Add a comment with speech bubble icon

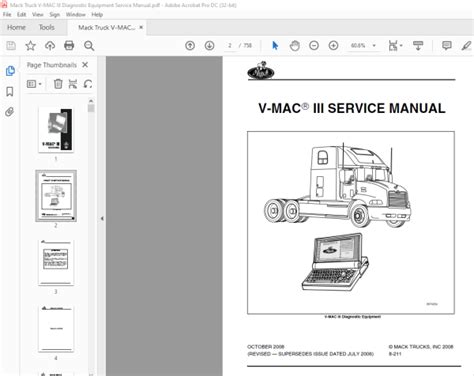tap(447, 45)
